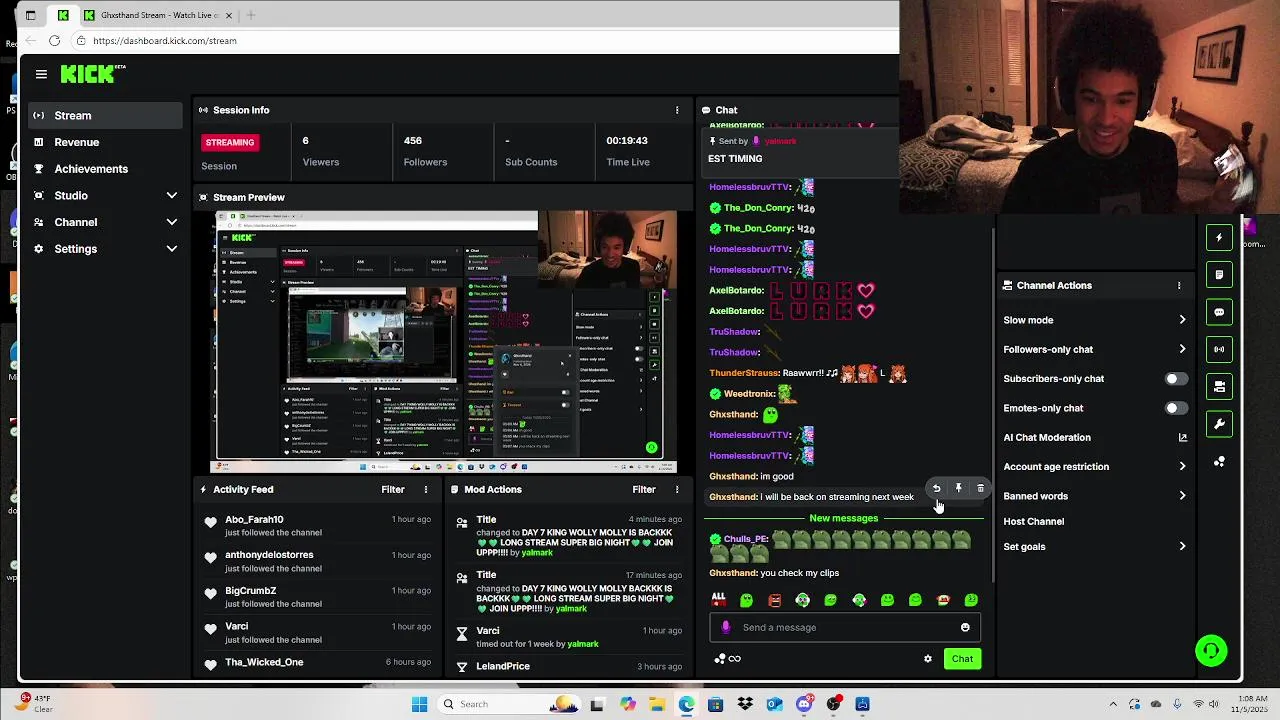1280x720 pixels.
Task: Click ThunderStrauss username in chat
Action: tap(743, 373)
